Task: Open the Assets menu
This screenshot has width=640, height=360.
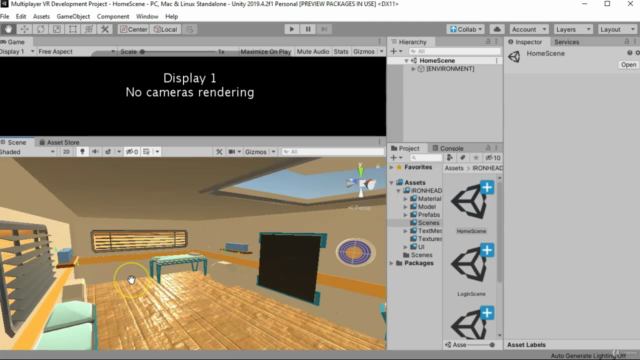Action: [x=41, y=17]
